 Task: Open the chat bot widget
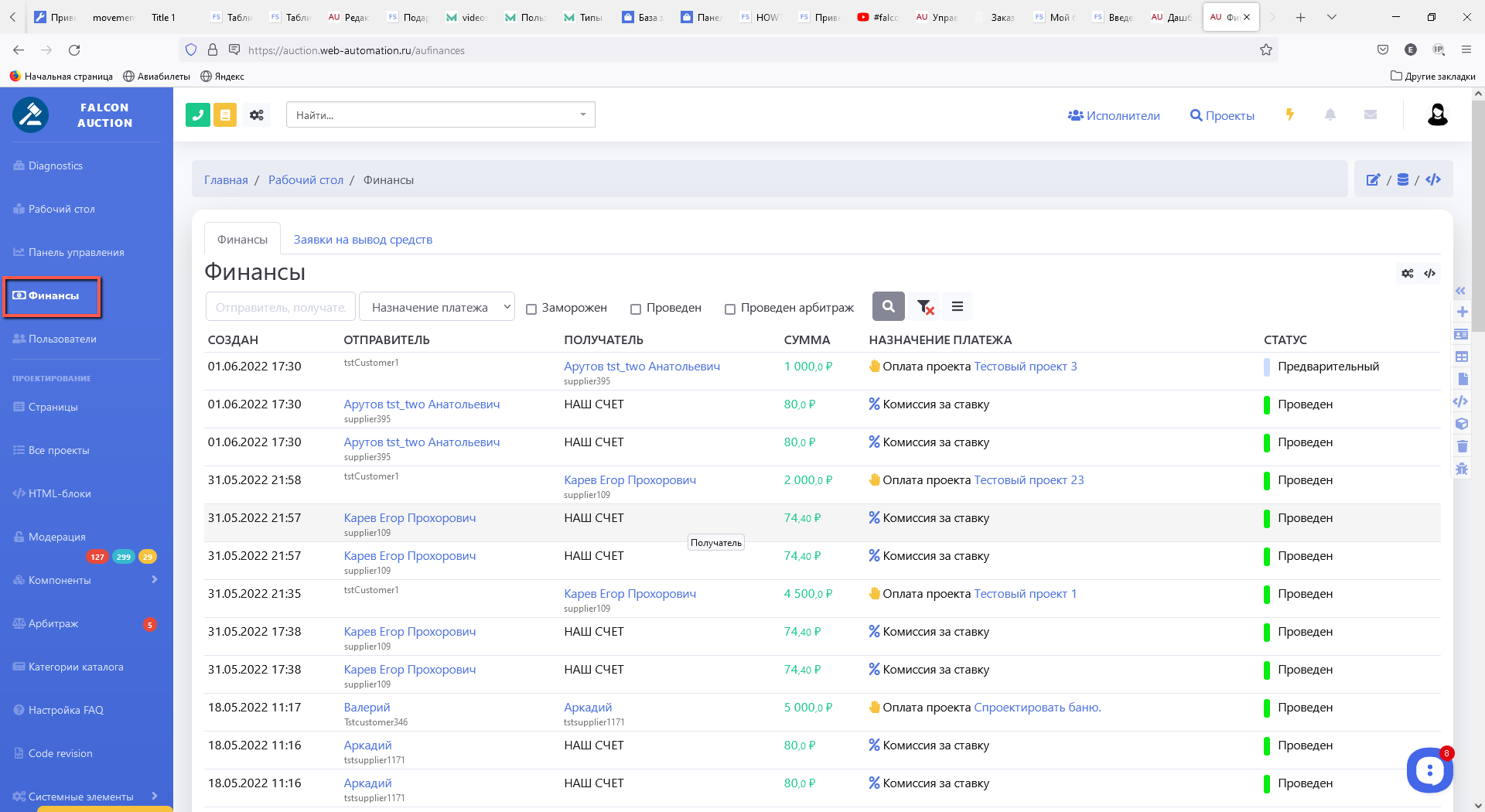pyautogui.click(x=1429, y=769)
